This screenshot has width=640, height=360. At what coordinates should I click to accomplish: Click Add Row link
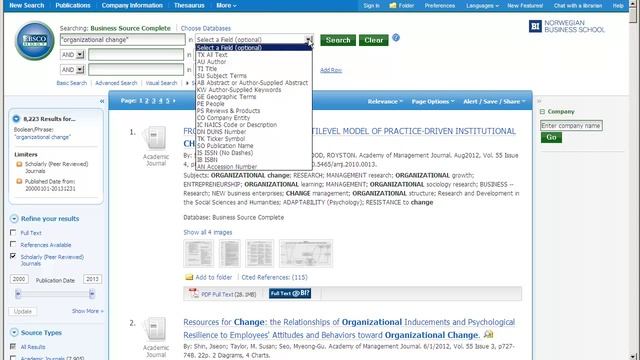(x=331, y=70)
